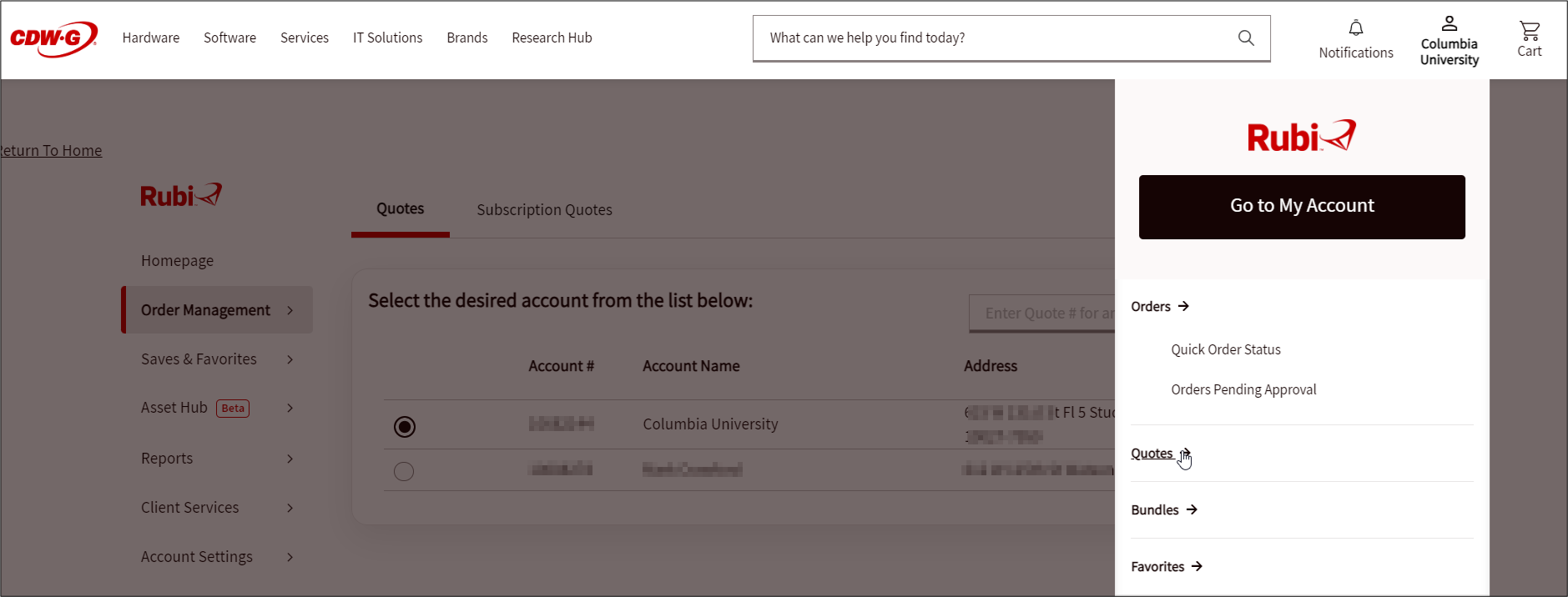Open Quick Order Status link
The height and width of the screenshot is (597, 1568).
tap(1226, 349)
